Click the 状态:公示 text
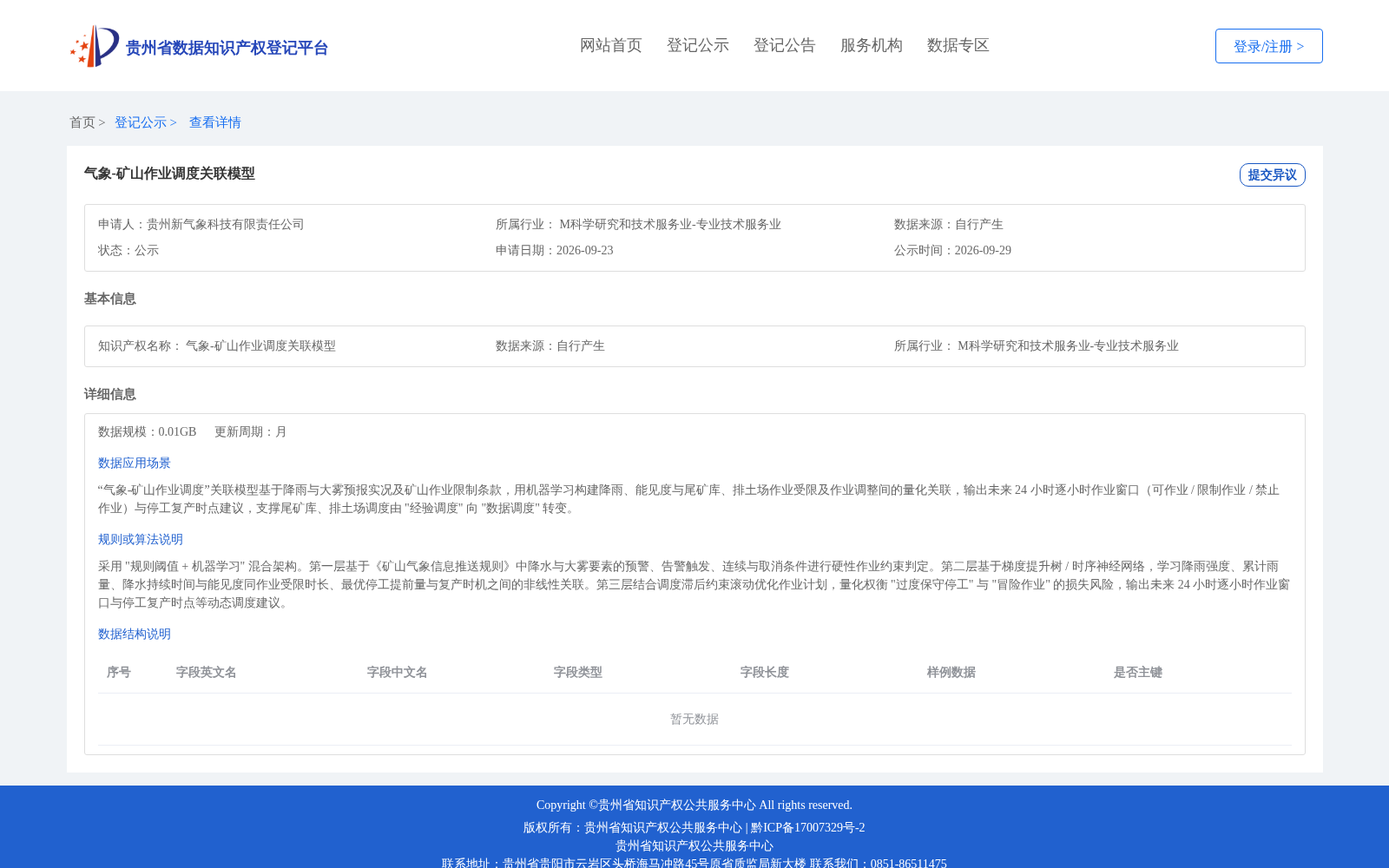This screenshot has height=868, width=1389. (x=128, y=250)
